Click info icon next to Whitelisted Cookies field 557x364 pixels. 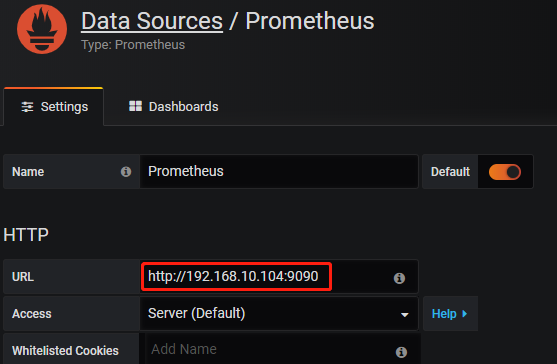tap(401, 352)
